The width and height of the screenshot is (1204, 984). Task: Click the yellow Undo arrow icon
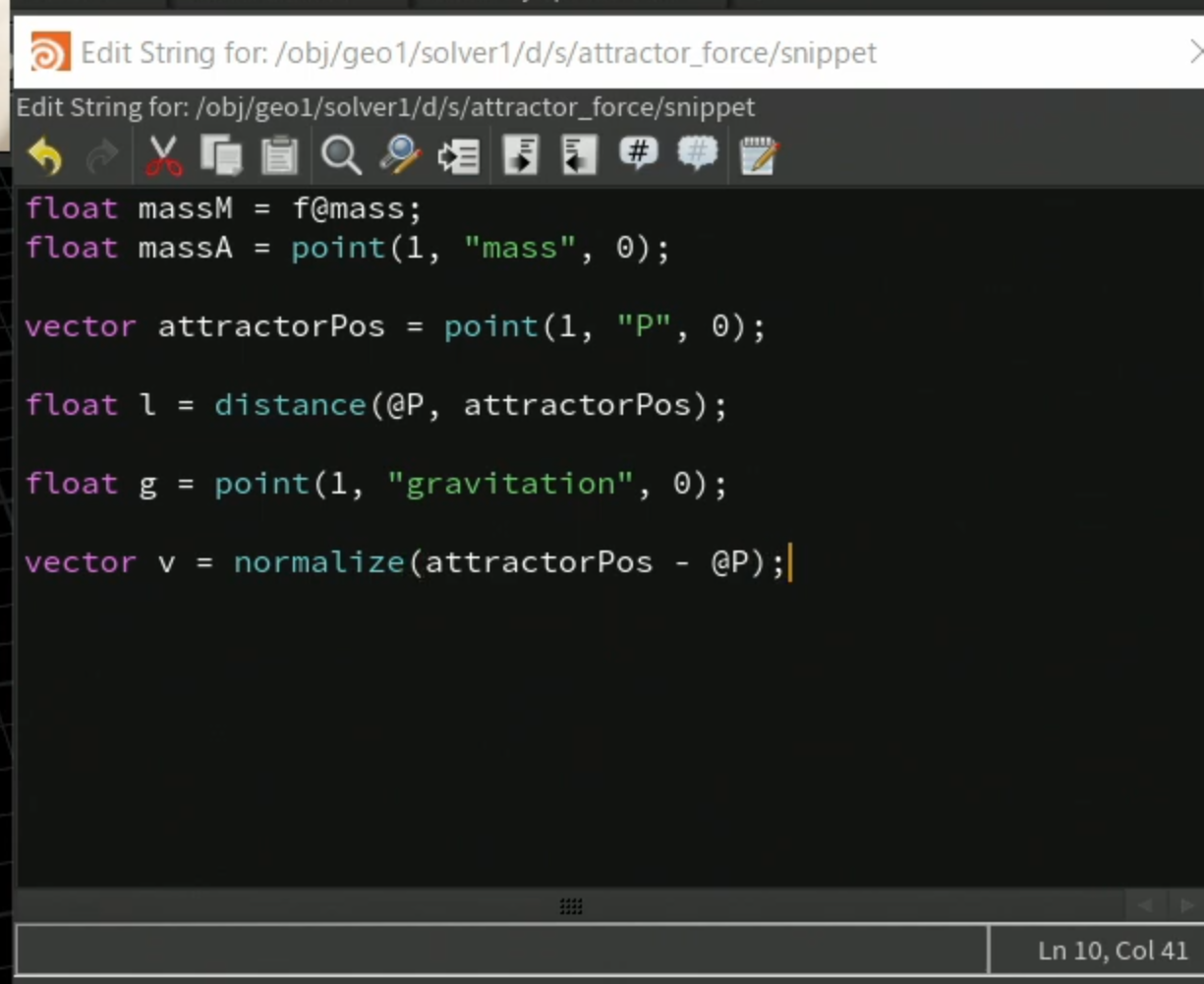point(45,155)
